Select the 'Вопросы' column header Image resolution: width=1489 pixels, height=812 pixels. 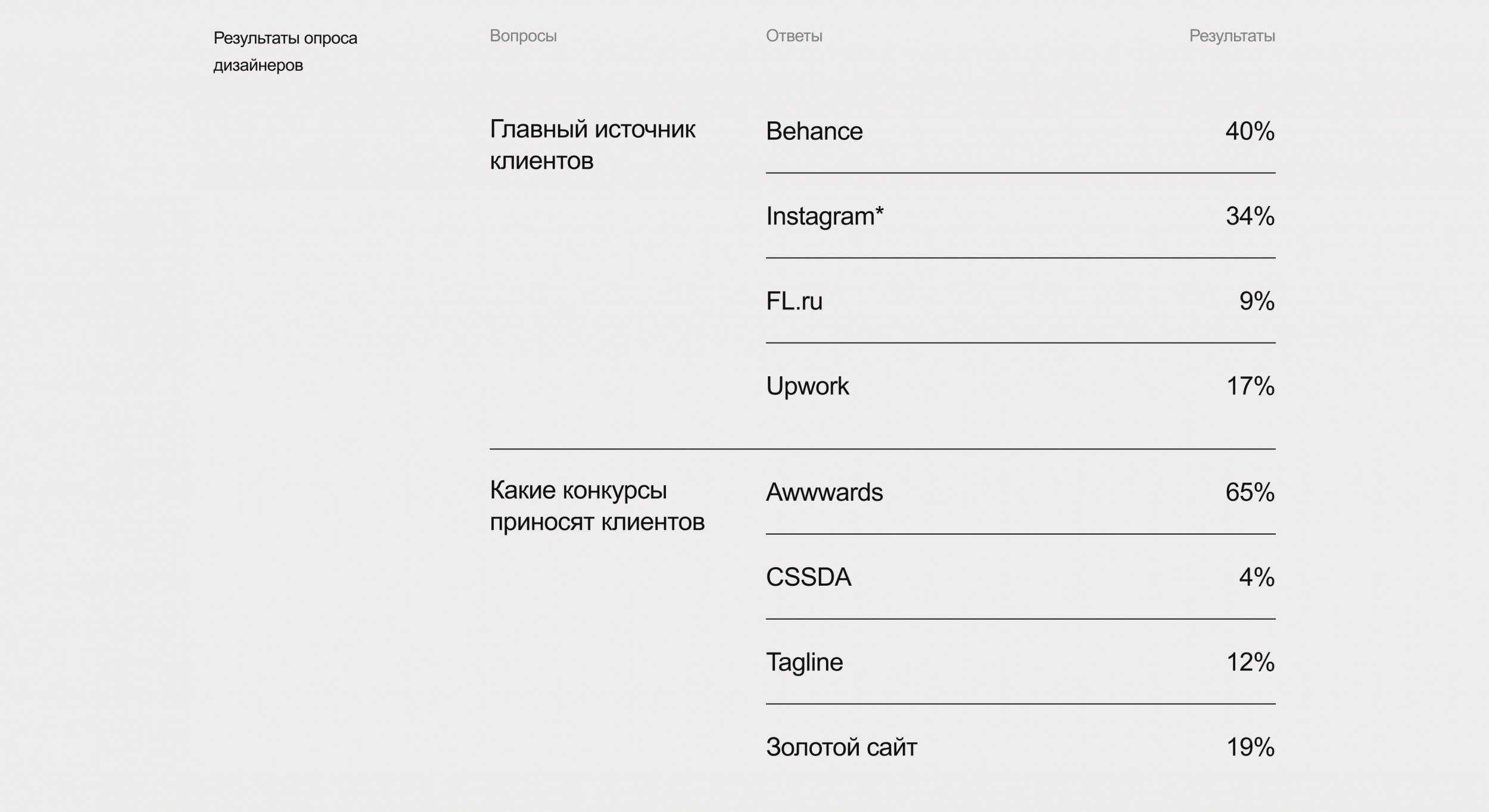coord(523,36)
